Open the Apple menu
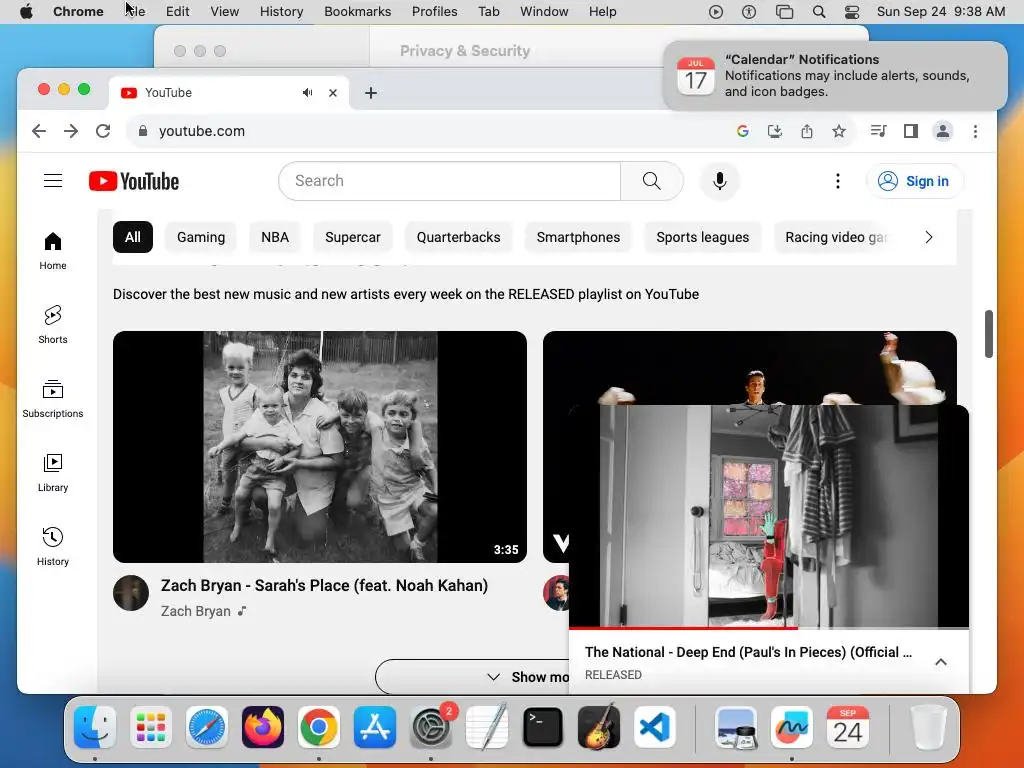 point(26,12)
